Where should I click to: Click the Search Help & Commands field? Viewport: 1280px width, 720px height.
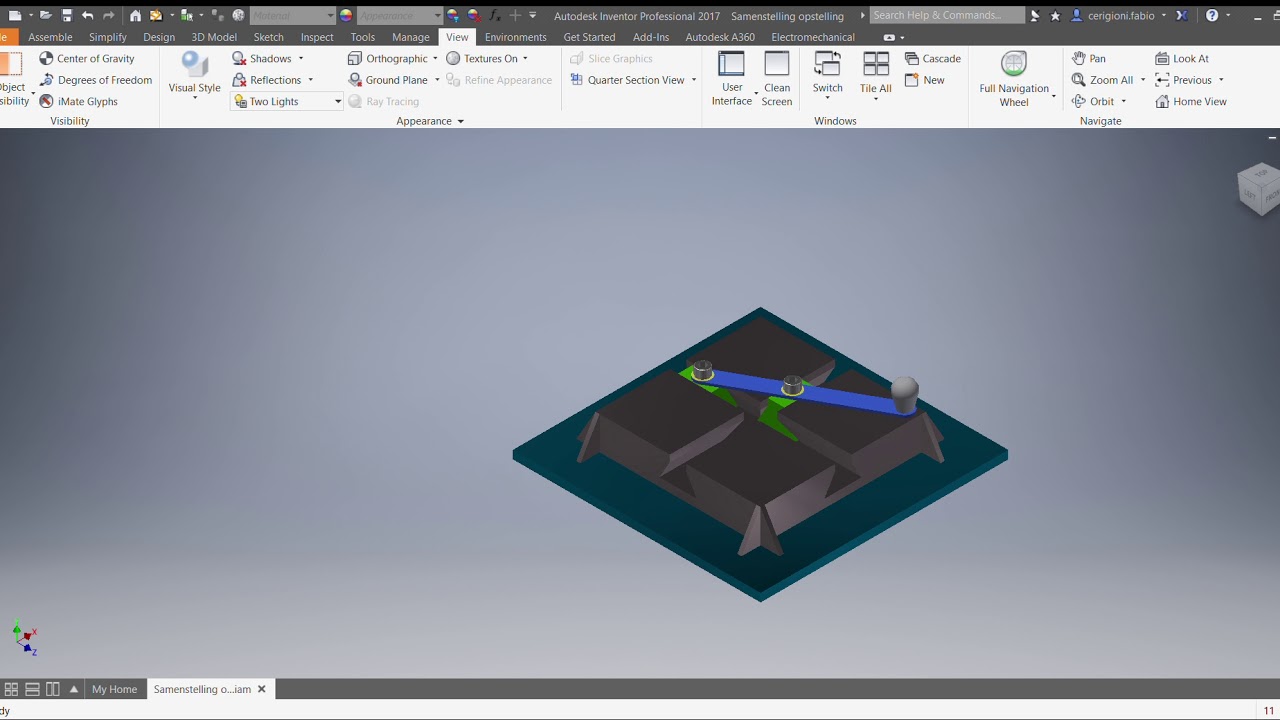pyautogui.click(x=946, y=15)
